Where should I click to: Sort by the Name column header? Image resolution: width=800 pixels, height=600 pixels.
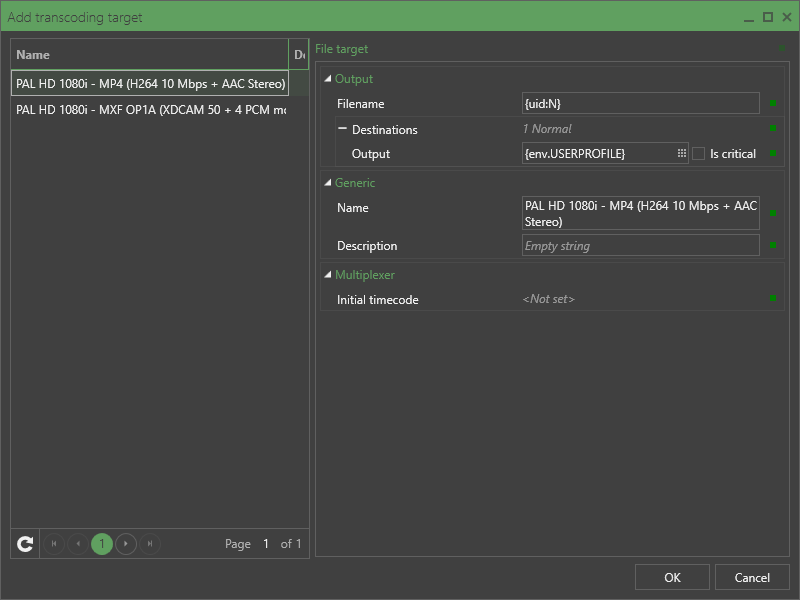(149, 55)
